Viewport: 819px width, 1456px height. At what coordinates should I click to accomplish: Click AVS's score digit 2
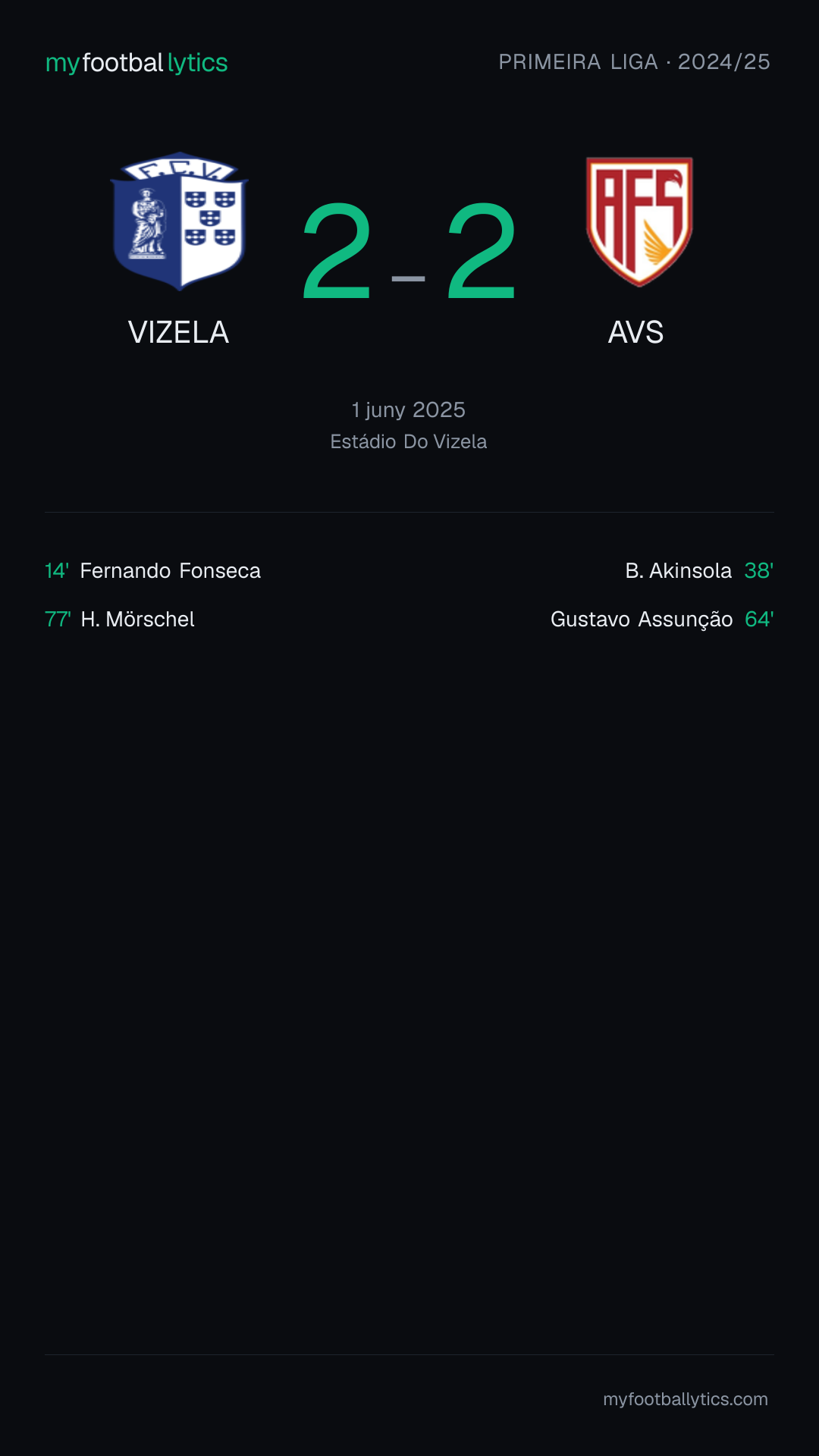(x=482, y=252)
